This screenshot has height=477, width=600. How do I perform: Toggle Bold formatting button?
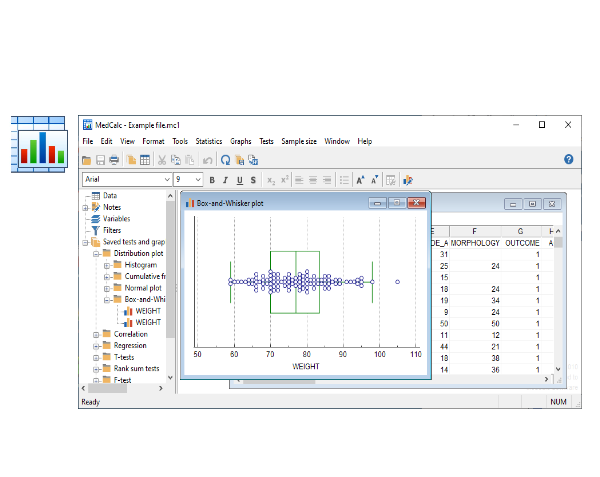211,180
